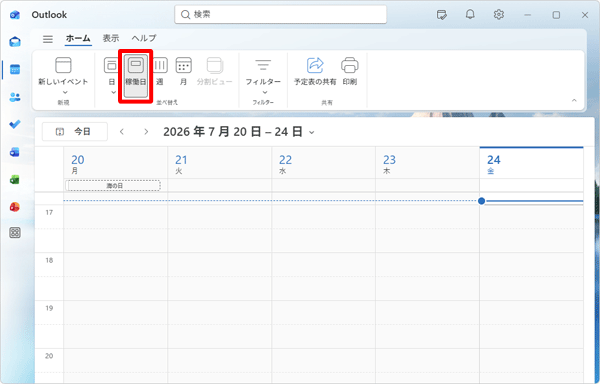Click the Outlook logo at top left
This screenshot has height=384, width=600.
pyautogui.click(x=15, y=15)
